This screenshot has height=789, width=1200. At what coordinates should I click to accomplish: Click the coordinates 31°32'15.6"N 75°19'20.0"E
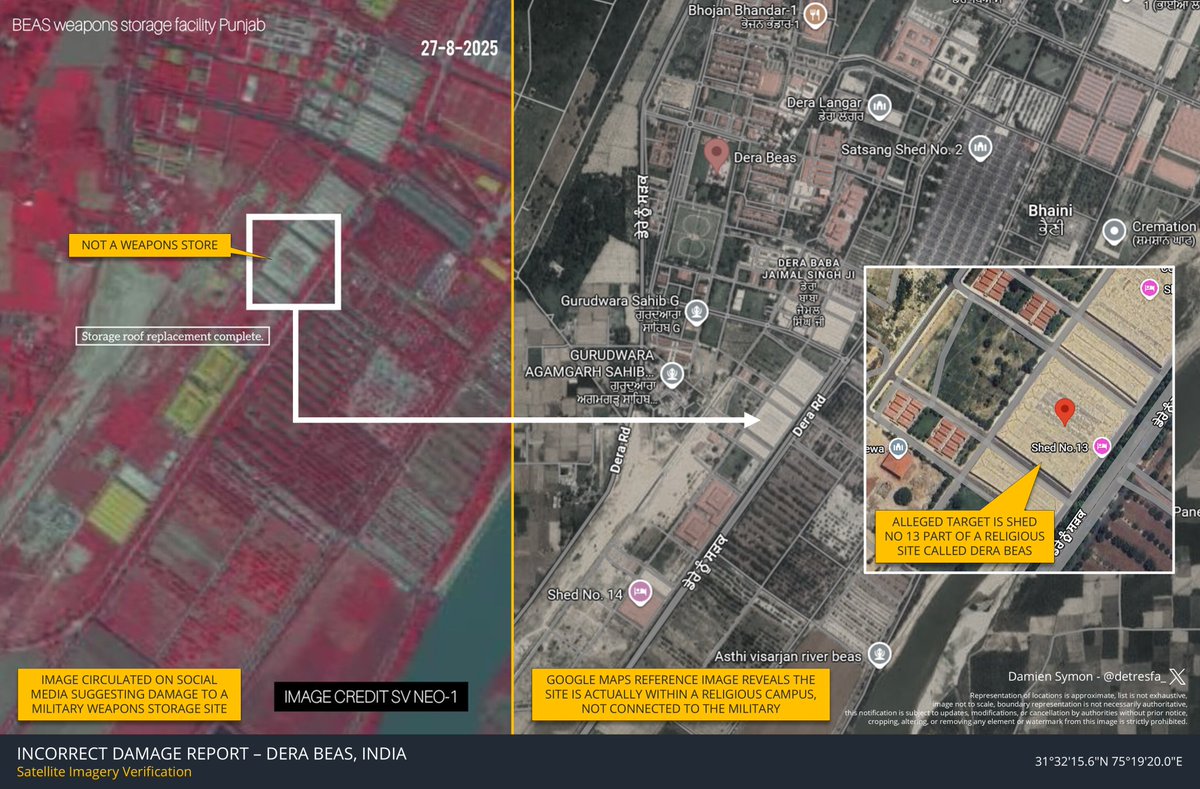tap(1108, 763)
